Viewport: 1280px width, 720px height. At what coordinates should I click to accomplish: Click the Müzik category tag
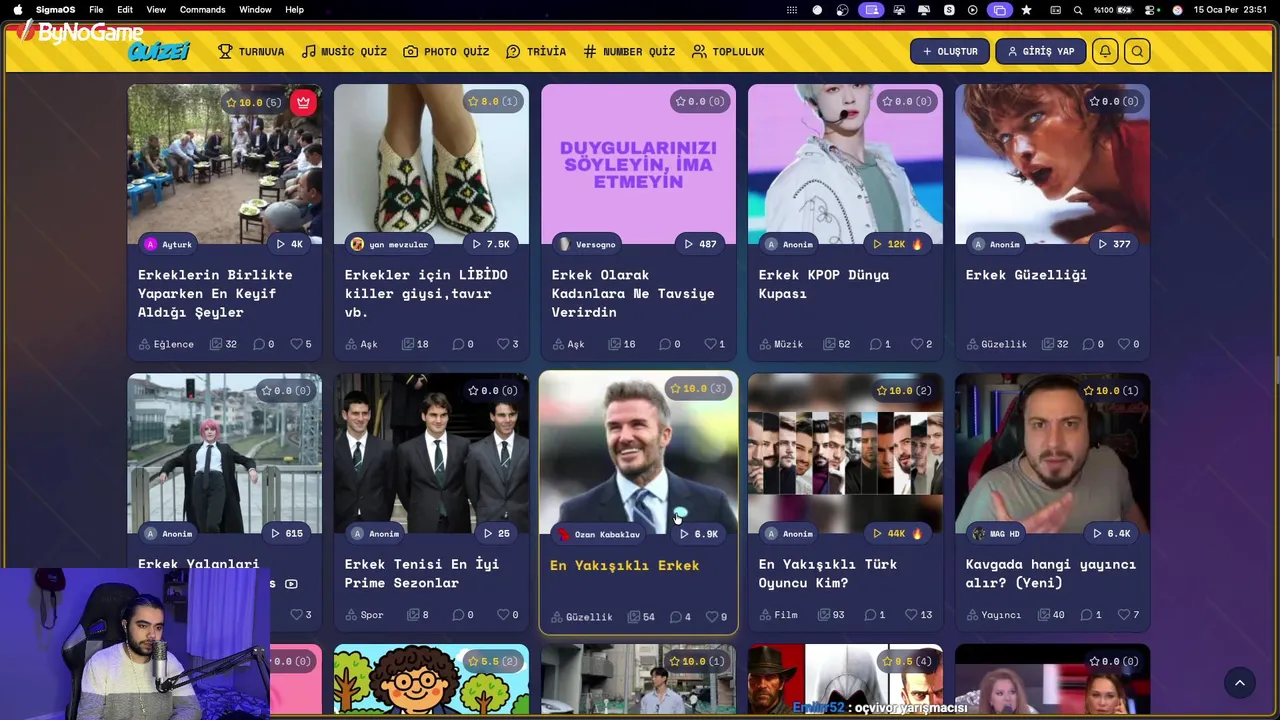[x=781, y=344]
